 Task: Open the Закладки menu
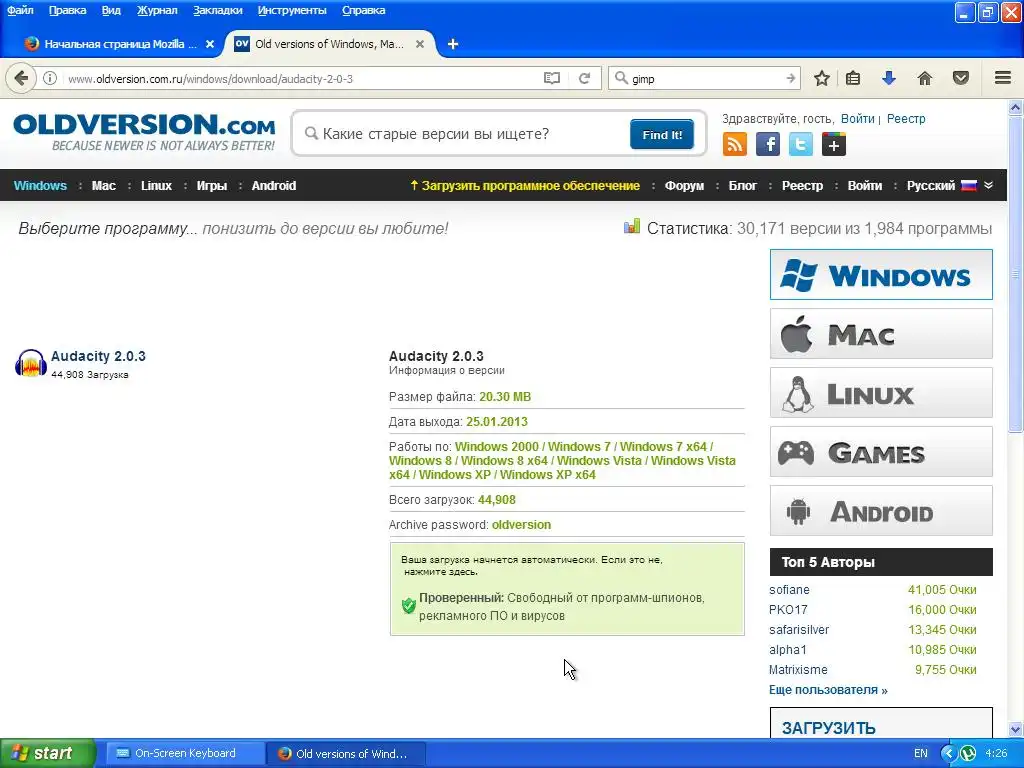point(217,10)
